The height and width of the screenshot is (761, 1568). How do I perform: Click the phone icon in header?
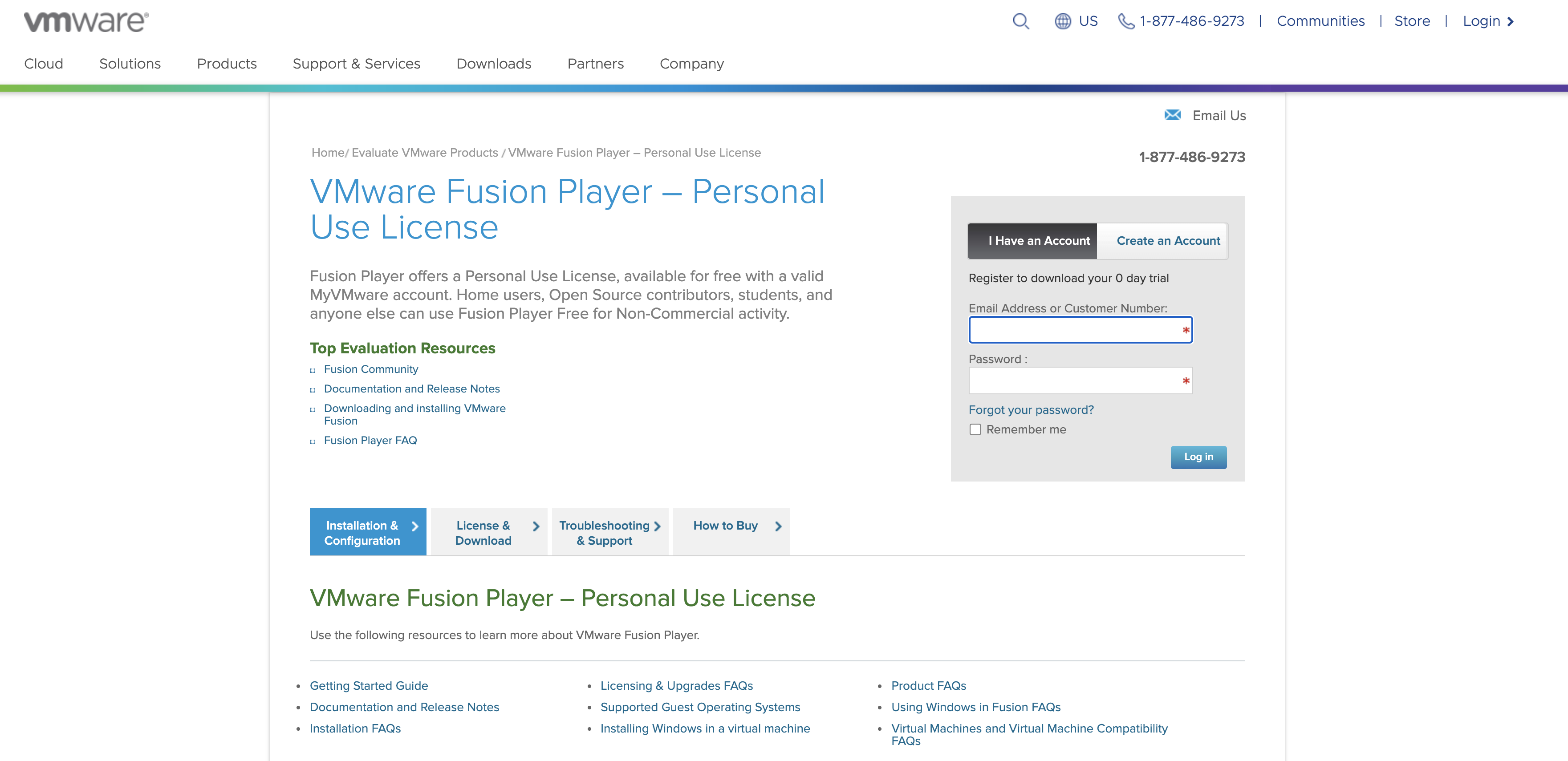click(1126, 21)
